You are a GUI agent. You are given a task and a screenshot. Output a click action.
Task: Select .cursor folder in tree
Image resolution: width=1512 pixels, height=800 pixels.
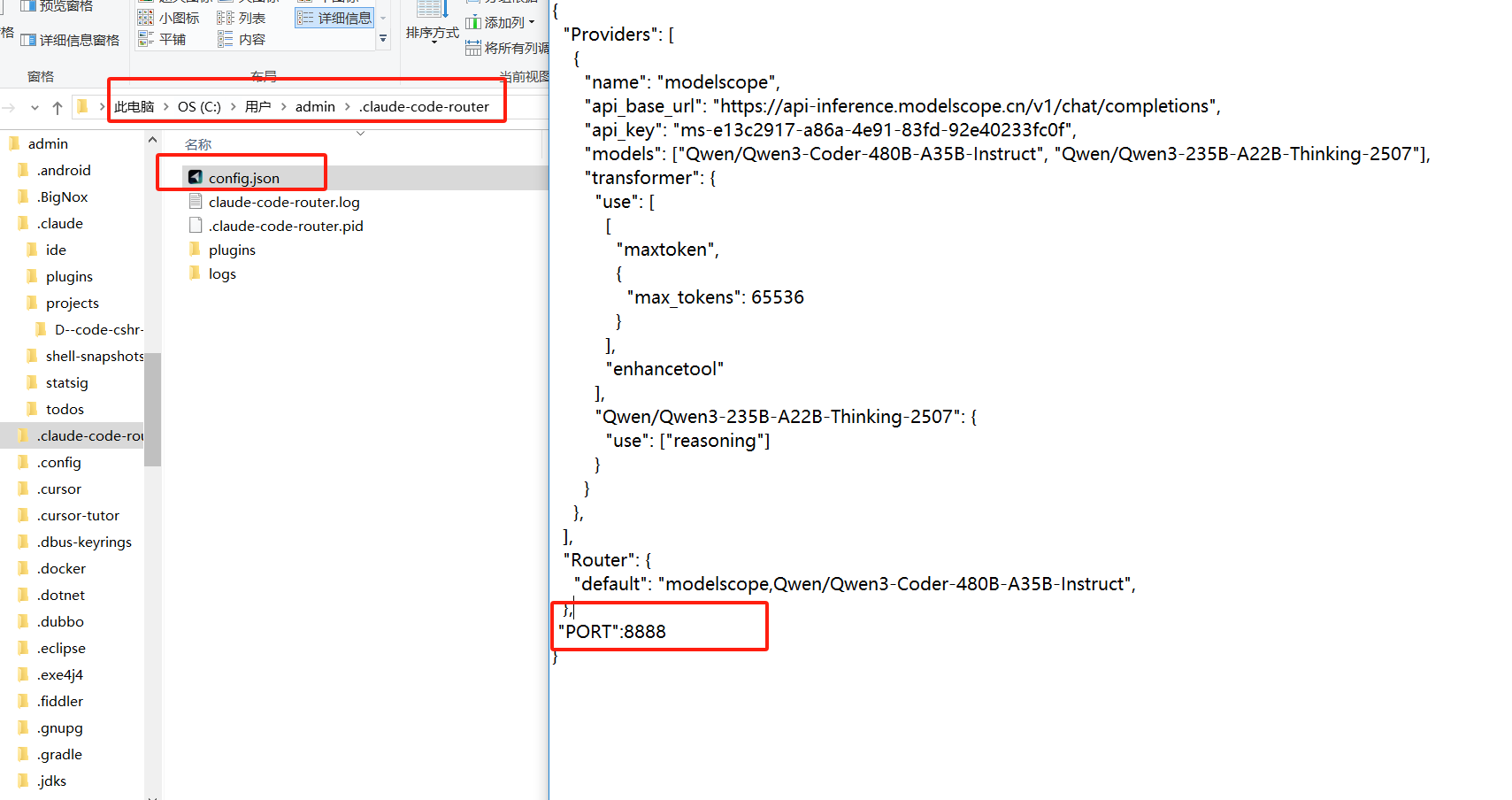click(x=58, y=488)
